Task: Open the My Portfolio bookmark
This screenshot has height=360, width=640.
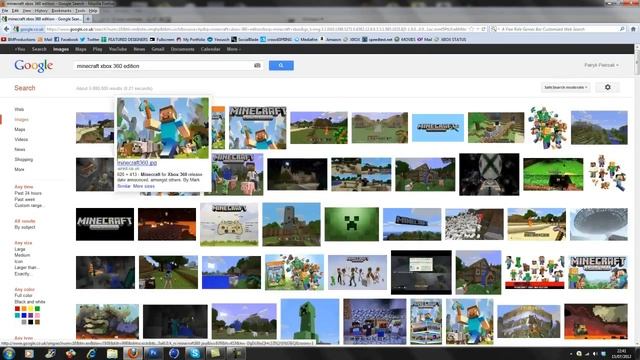Action: coord(191,40)
